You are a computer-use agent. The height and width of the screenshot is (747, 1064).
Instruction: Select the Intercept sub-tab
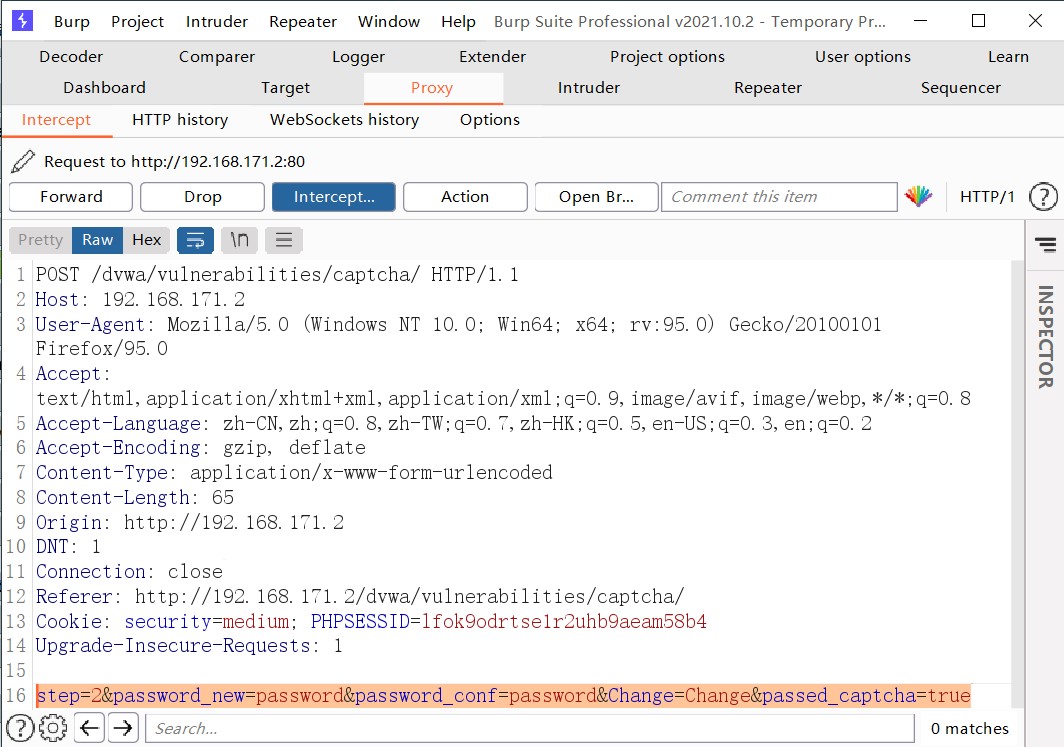pos(56,119)
